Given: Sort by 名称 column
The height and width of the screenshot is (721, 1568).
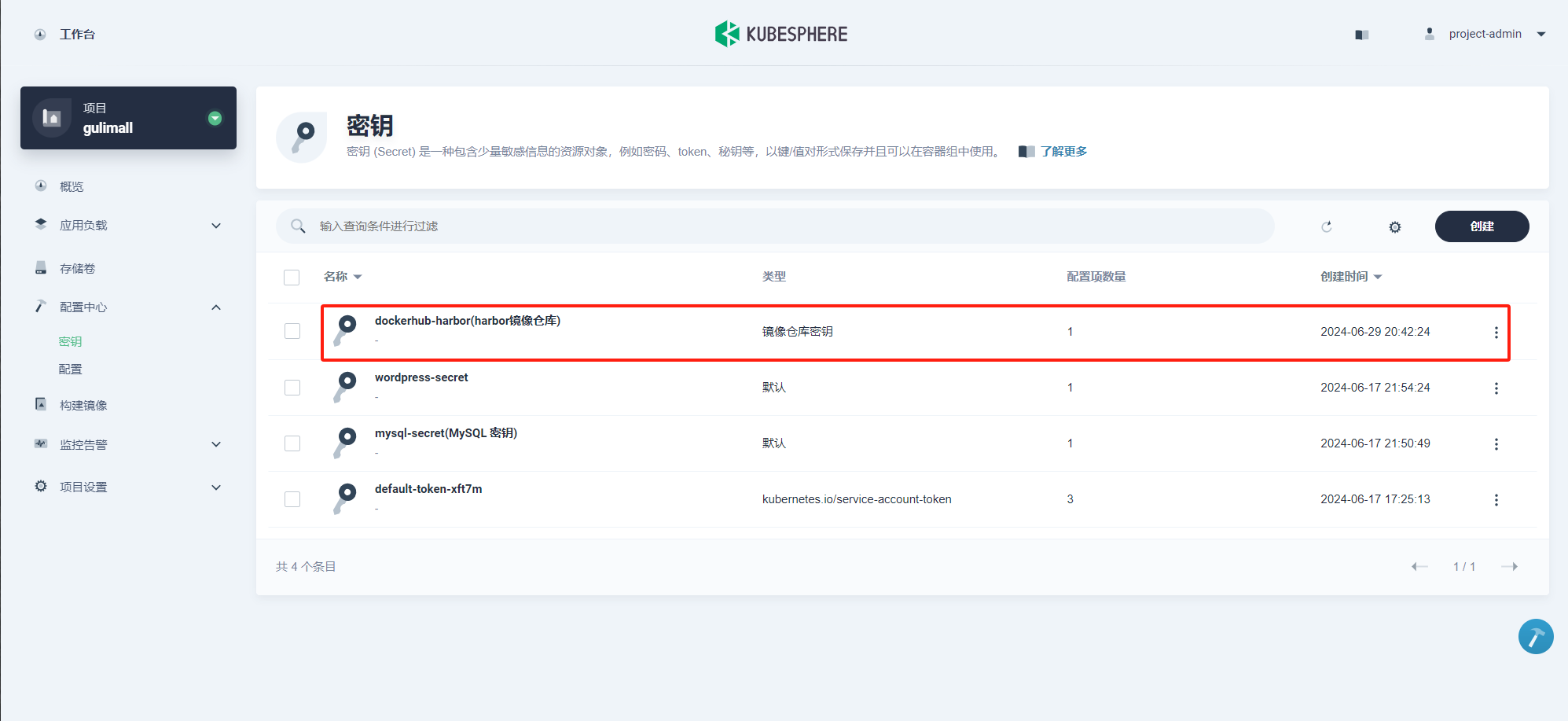Looking at the screenshot, I should coord(343,277).
